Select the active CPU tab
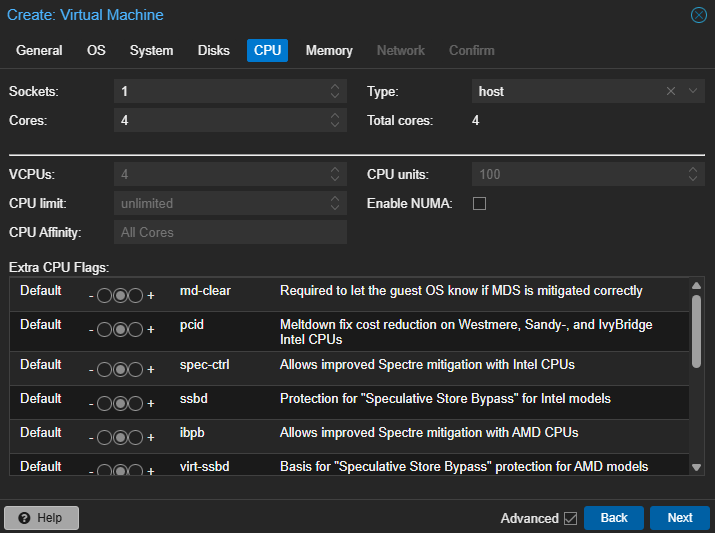The height and width of the screenshot is (533, 715). 267,51
